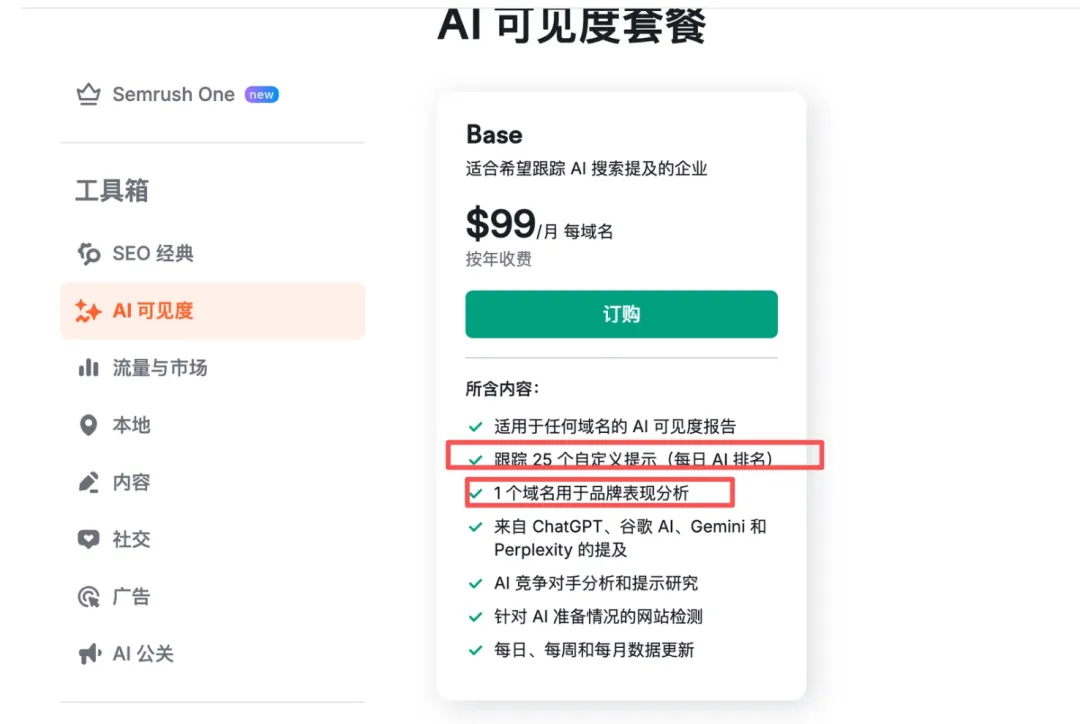Click the $99 price text

coord(500,224)
